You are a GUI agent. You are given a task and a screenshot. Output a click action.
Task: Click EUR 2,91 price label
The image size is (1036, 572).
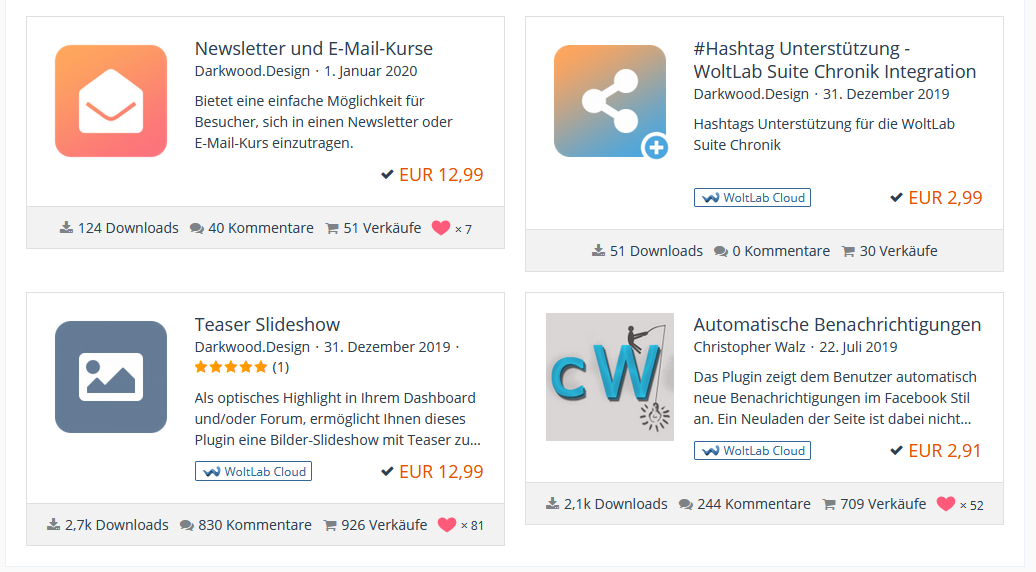[x=945, y=451]
